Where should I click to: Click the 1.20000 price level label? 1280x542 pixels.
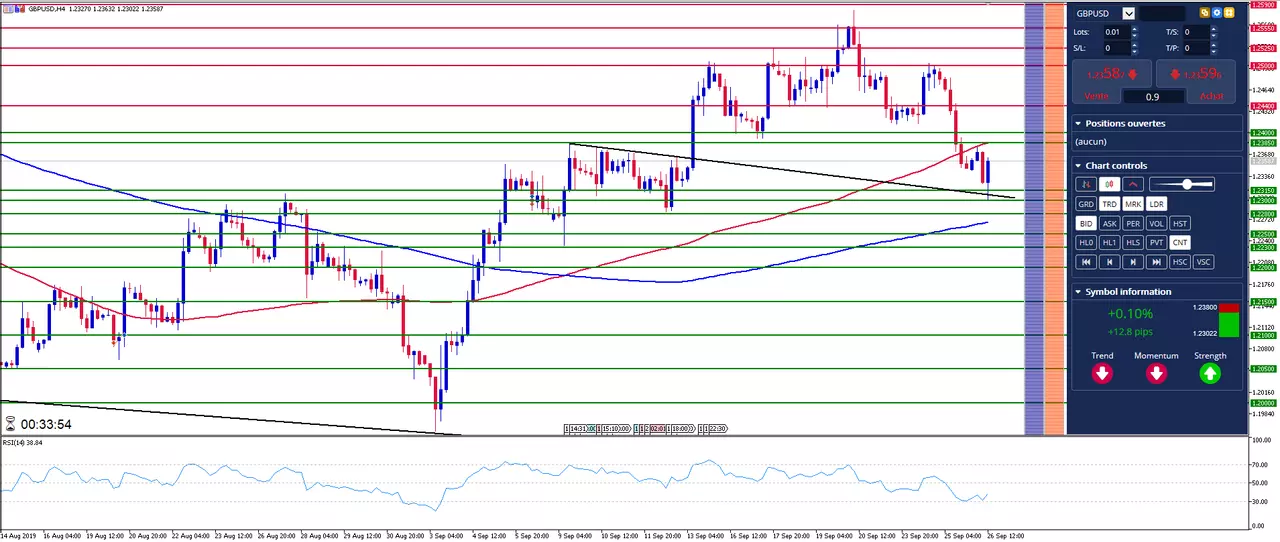(1263, 402)
